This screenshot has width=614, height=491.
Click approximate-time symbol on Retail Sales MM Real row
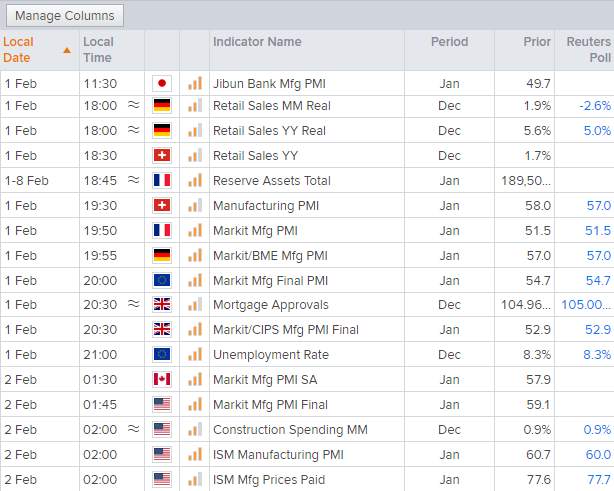coord(134,105)
